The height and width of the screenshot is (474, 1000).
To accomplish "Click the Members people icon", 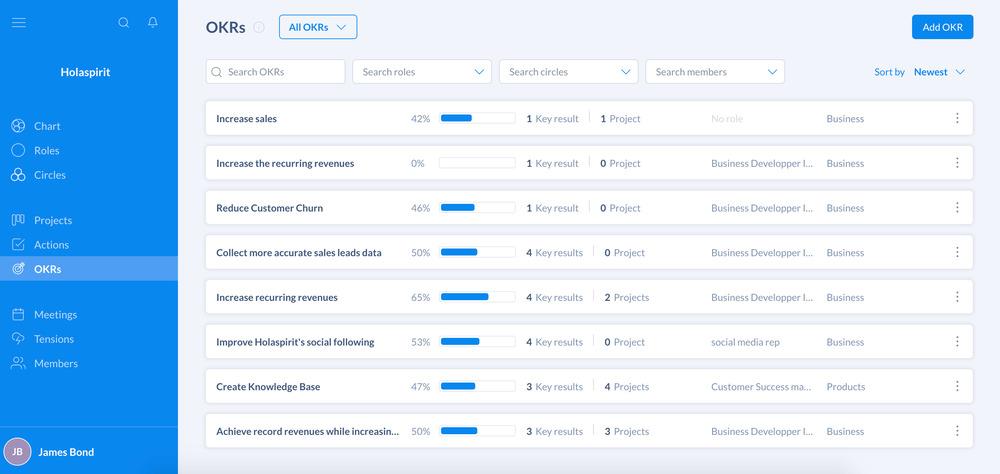I will tap(18, 363).
